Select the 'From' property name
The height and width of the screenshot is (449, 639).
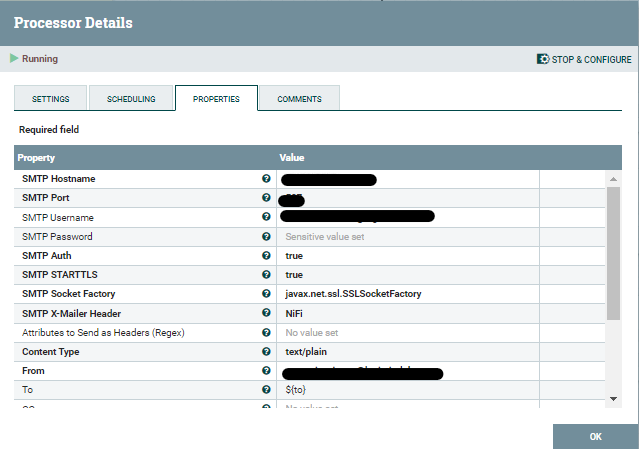(x=33, y=371)
